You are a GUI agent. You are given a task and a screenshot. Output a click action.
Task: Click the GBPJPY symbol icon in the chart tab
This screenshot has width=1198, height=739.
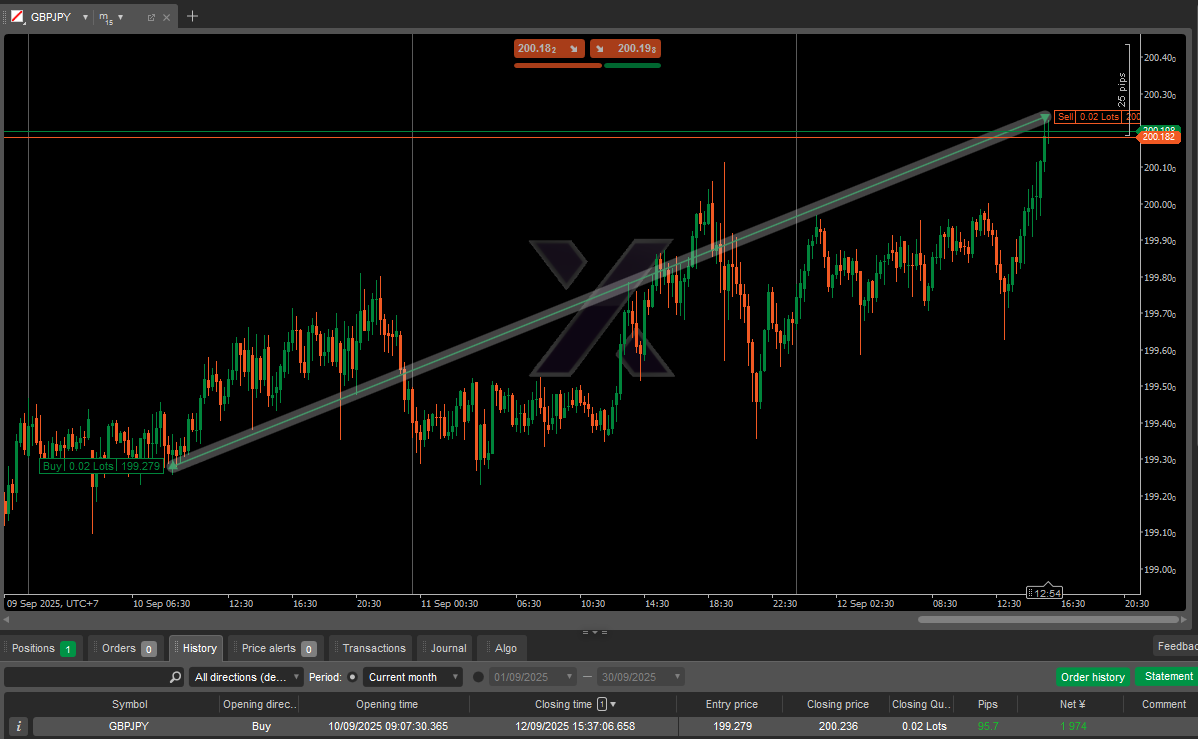point(17,17)
